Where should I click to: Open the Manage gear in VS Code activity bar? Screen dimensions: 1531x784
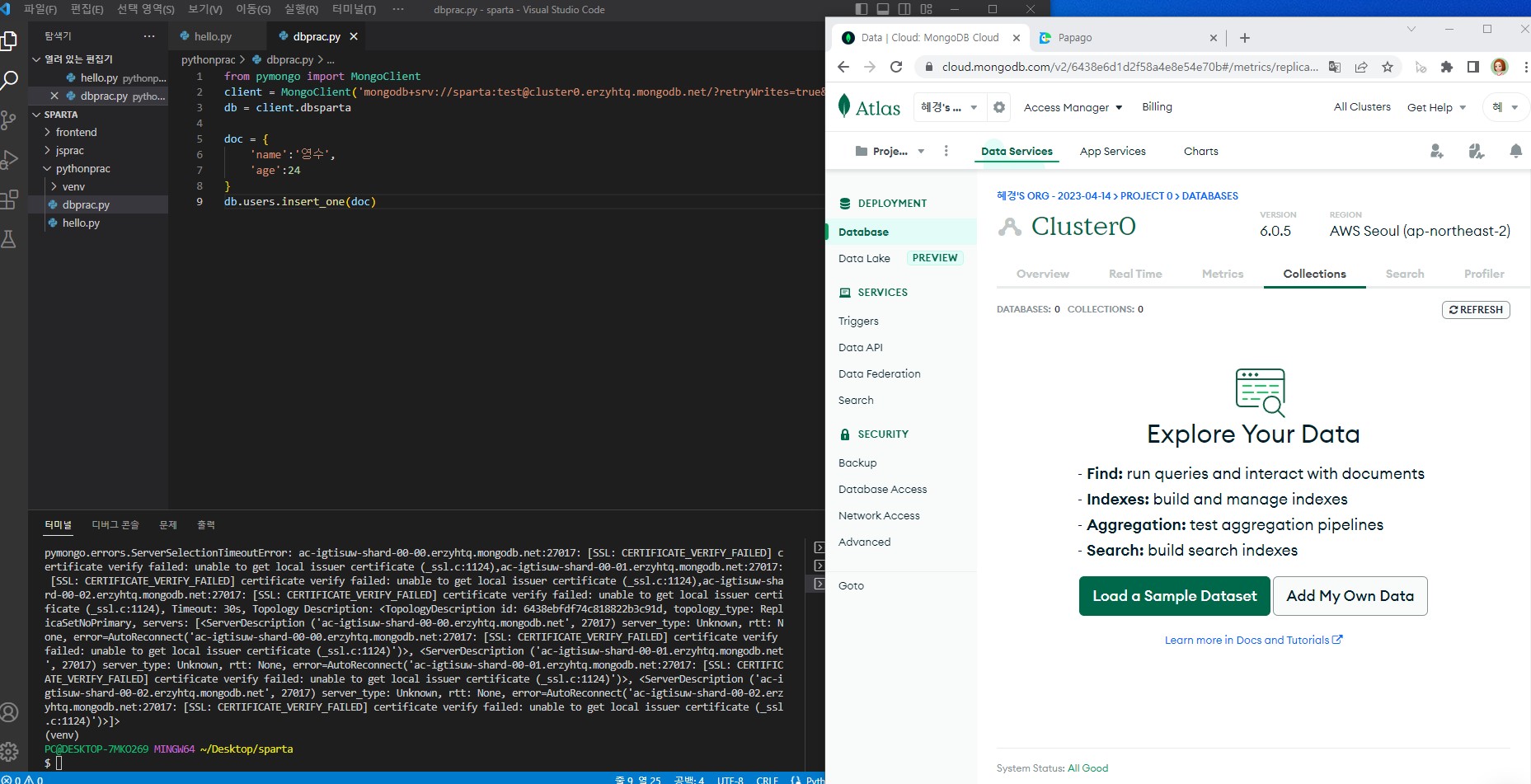click(9, 751)
